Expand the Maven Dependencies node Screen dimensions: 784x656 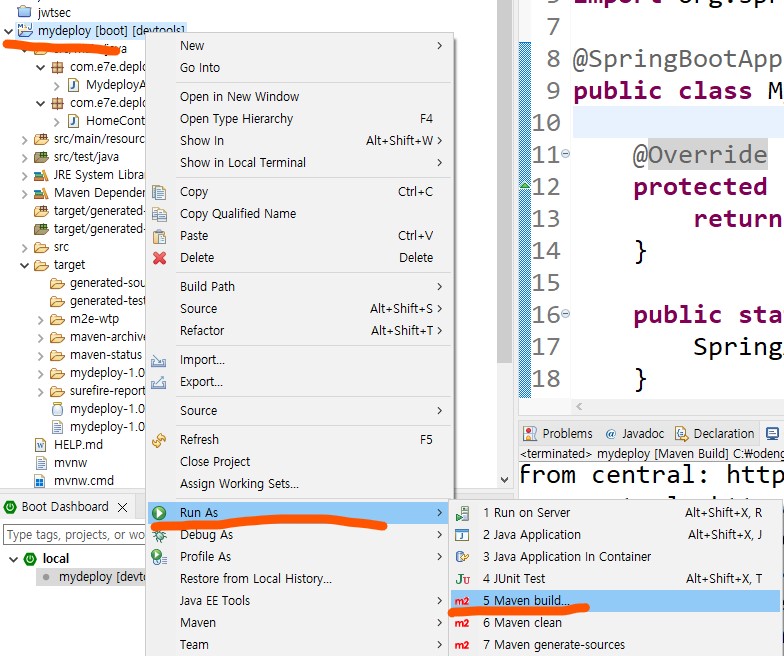tap(24, 194)
